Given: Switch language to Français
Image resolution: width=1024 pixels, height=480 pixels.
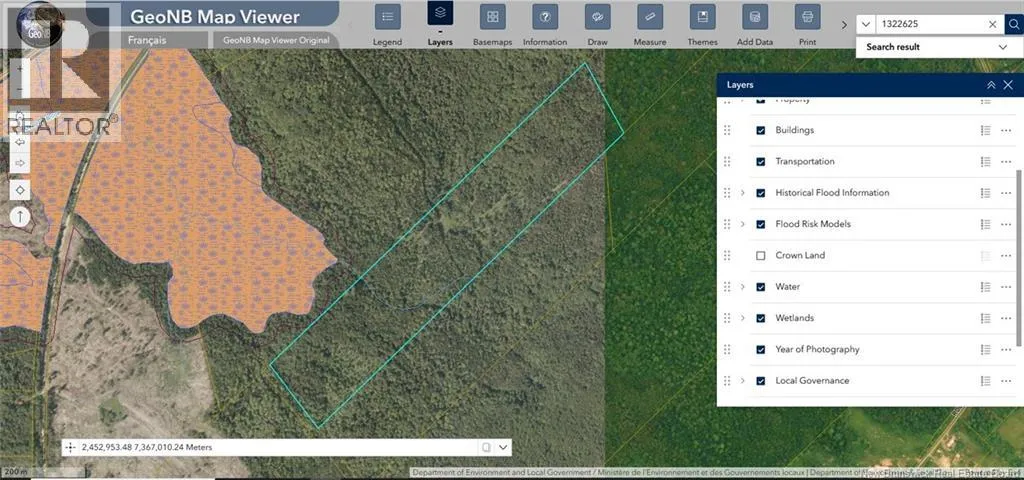Looking at the screenshot, I should point(147,40).
